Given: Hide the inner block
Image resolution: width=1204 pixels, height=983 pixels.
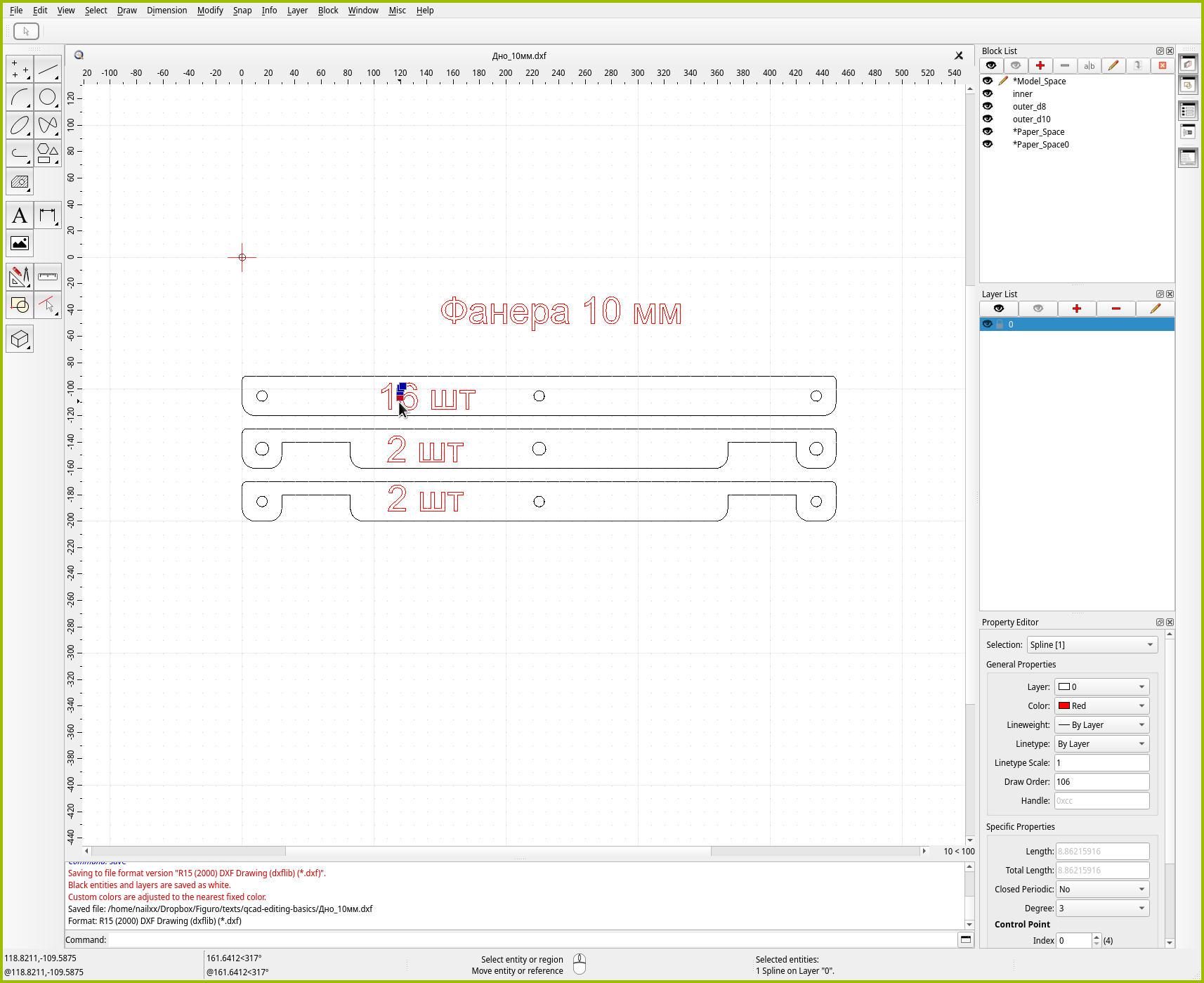Looking at the screenshot, I should click(x=988, y=93).
